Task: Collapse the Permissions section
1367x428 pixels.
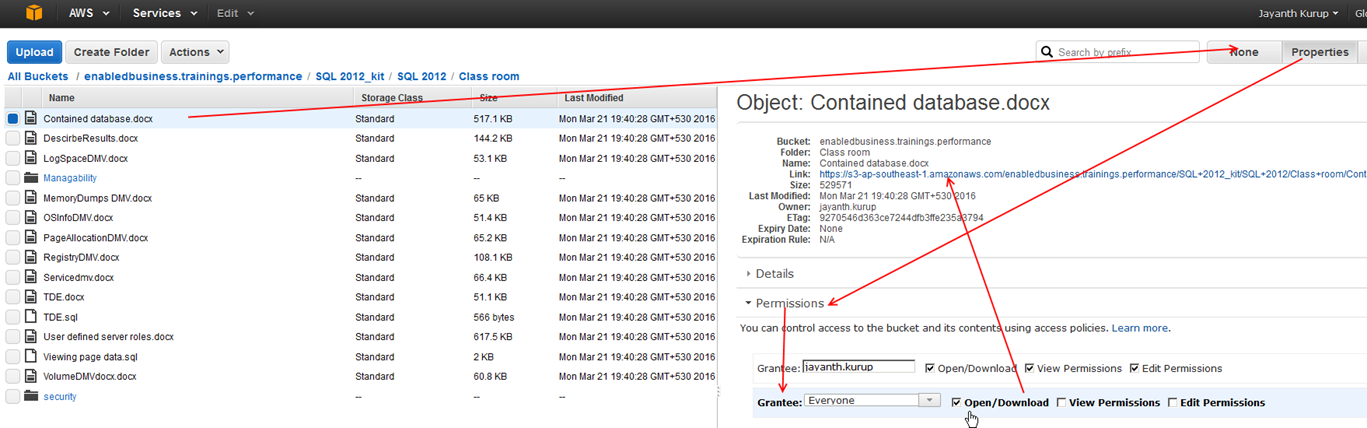Action: point(783,303)
